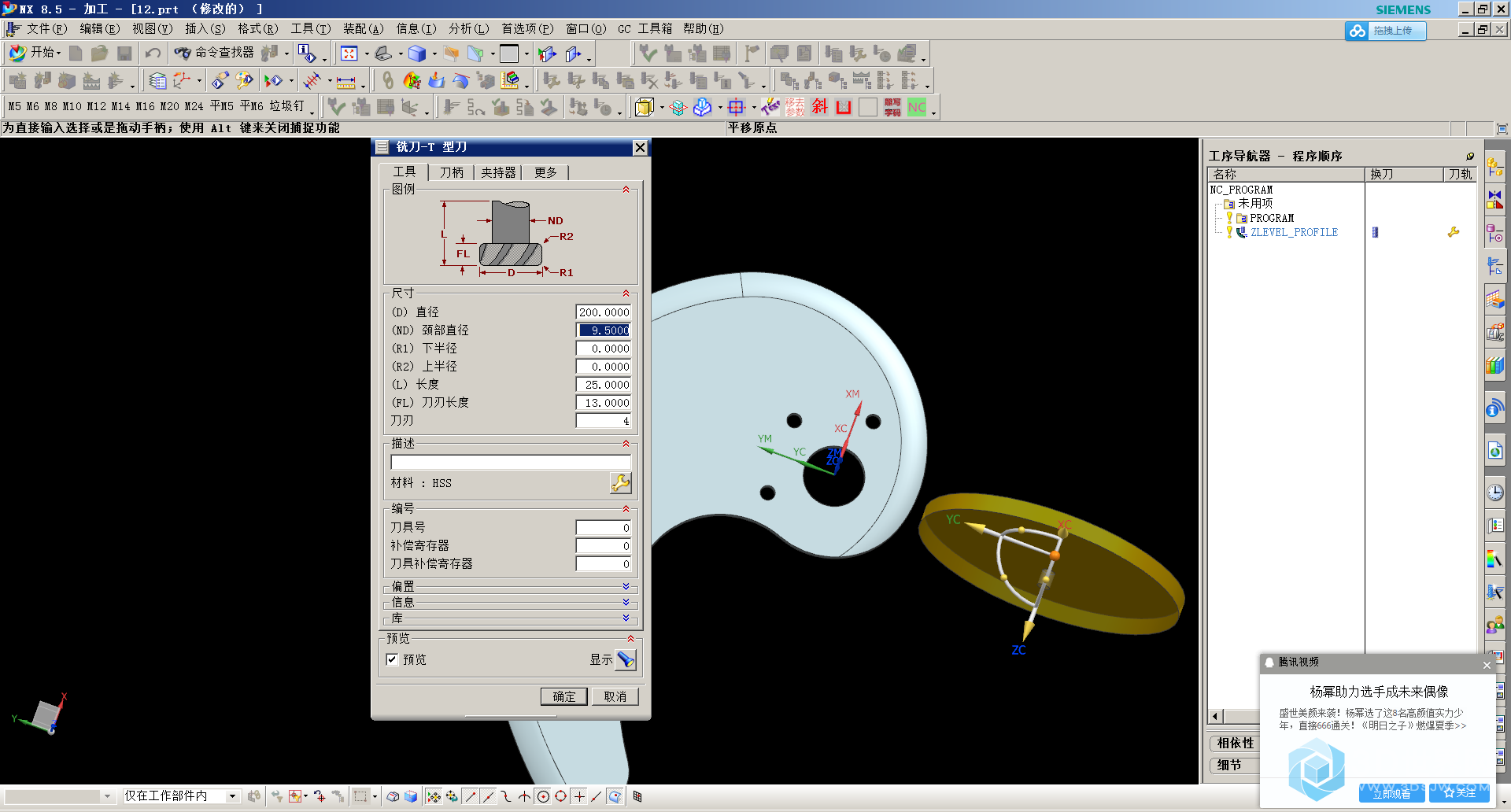The image size is (1511, 812).
Task: Click the snap to midpoint icon
Action: coord(489,796)
